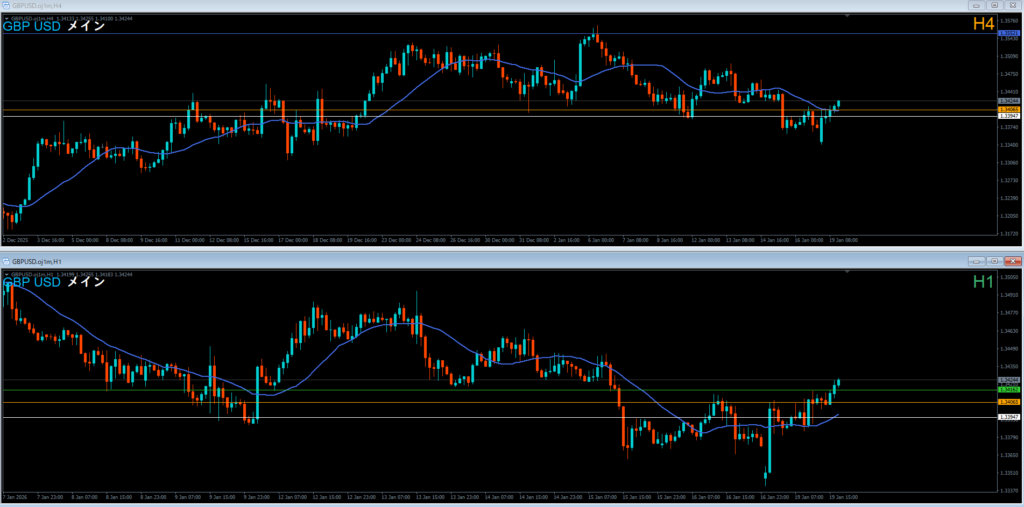This screenshot has height=507, width=1024.
Task: Click blue 1.35521 price tag in H4 chart
Action: pyautogui.click(x=1009, y=33)
